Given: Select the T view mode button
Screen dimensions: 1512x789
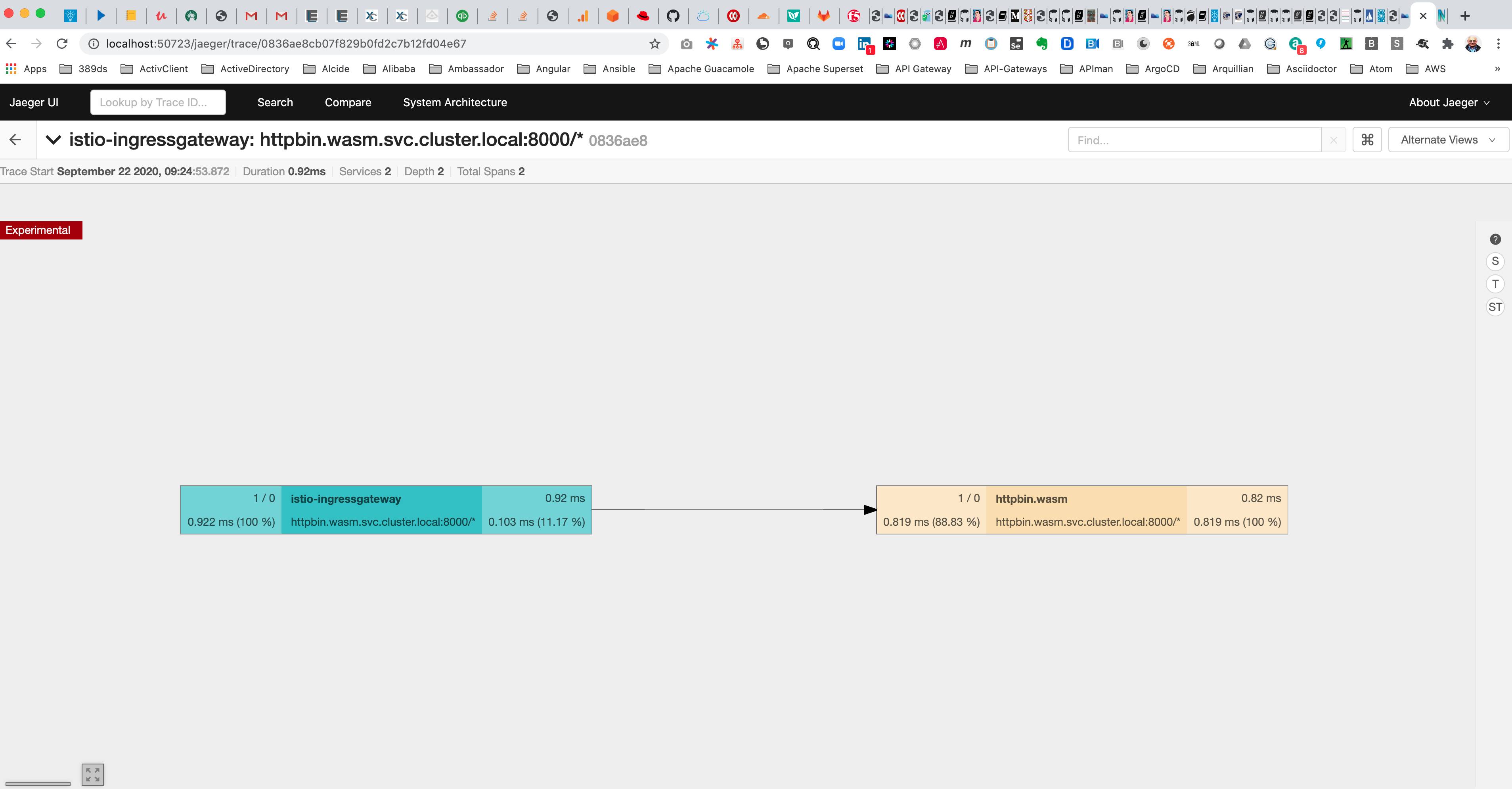Looking at the screenshot, I should [x=1495, y=284].
